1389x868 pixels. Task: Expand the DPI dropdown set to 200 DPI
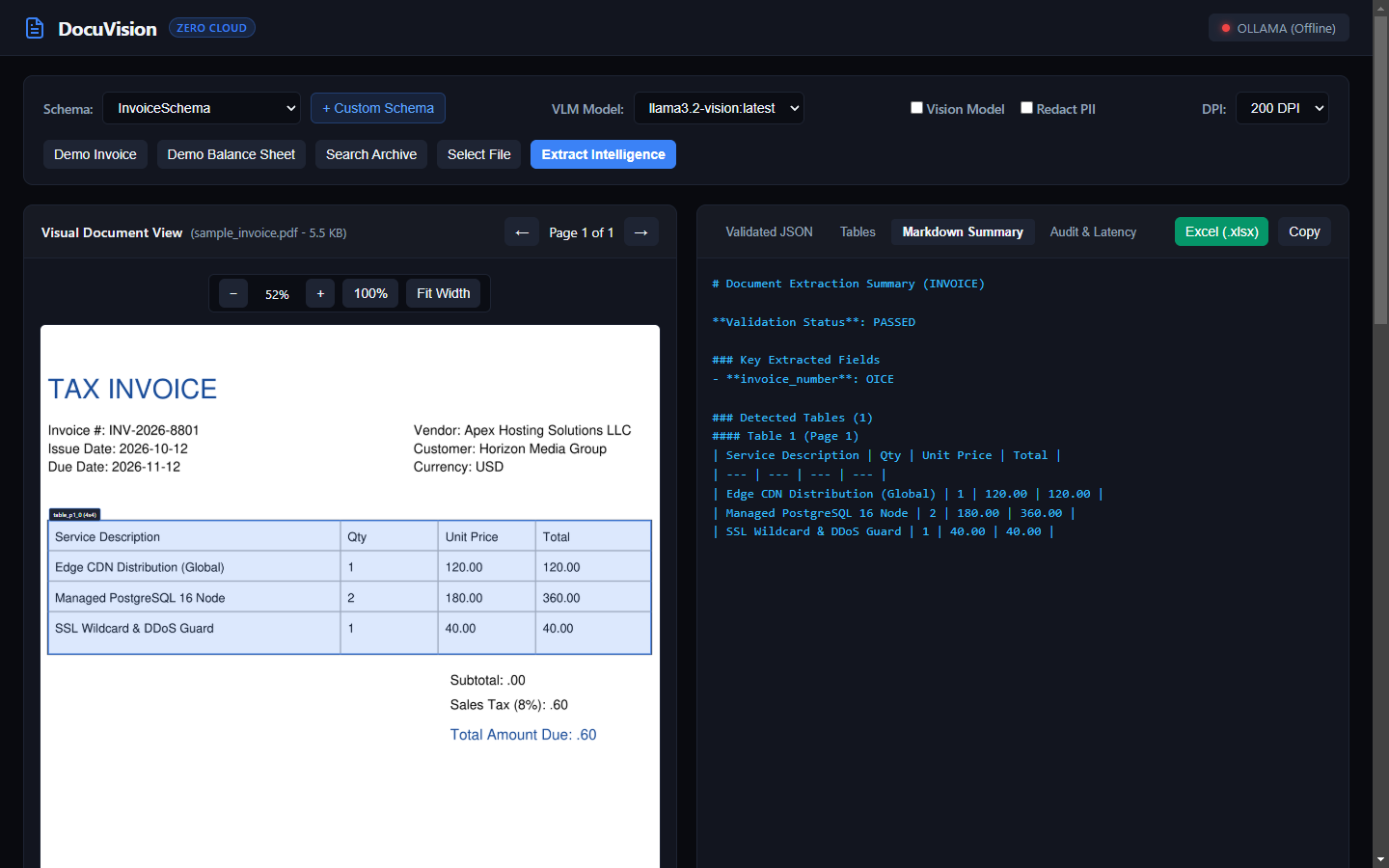(1282, 108)
